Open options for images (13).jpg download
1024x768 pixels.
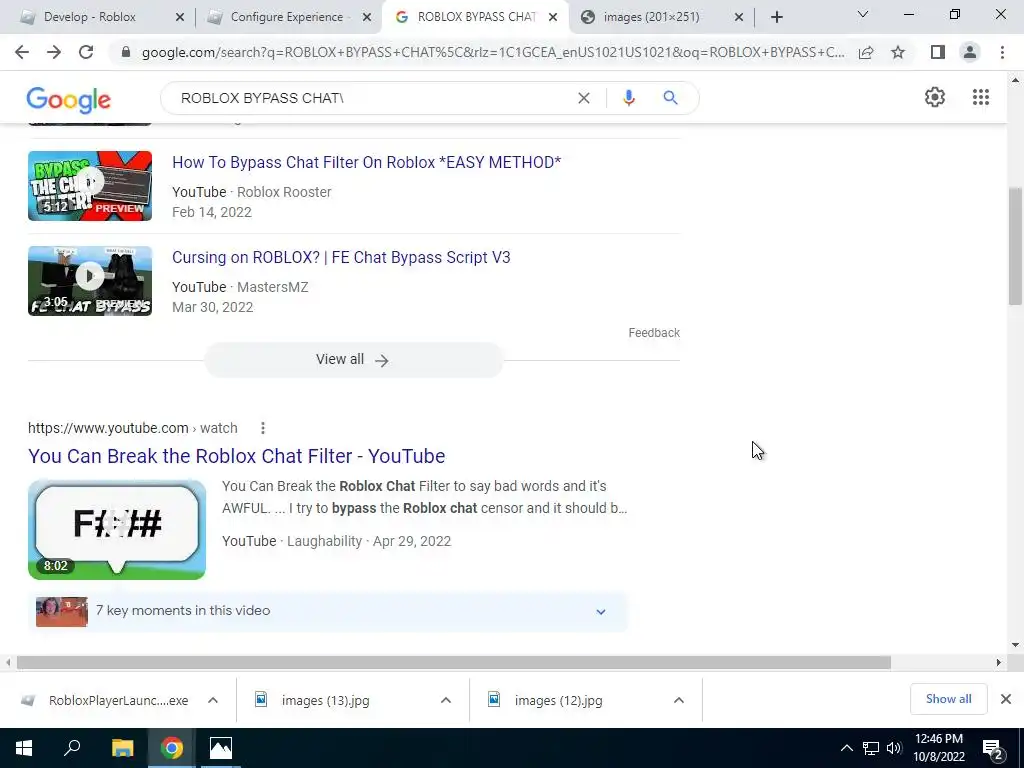(x=446, y=700)
